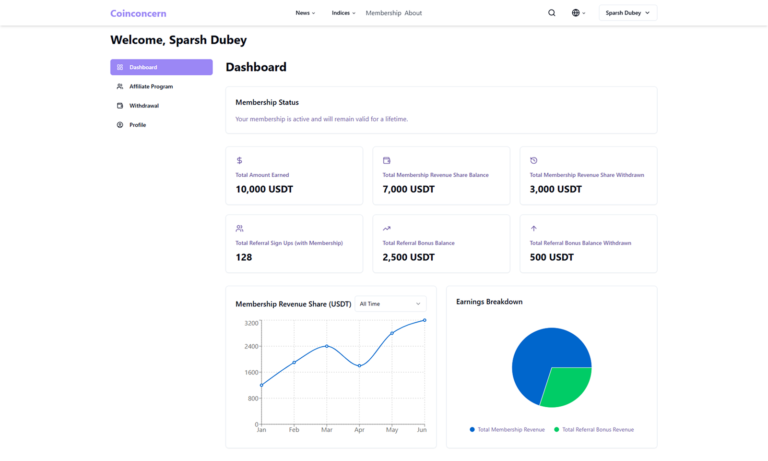Click the up-arrow icon on Referral Bonus Withdrawn card
The image size is (768, 461).
click(x=533, y=228)
